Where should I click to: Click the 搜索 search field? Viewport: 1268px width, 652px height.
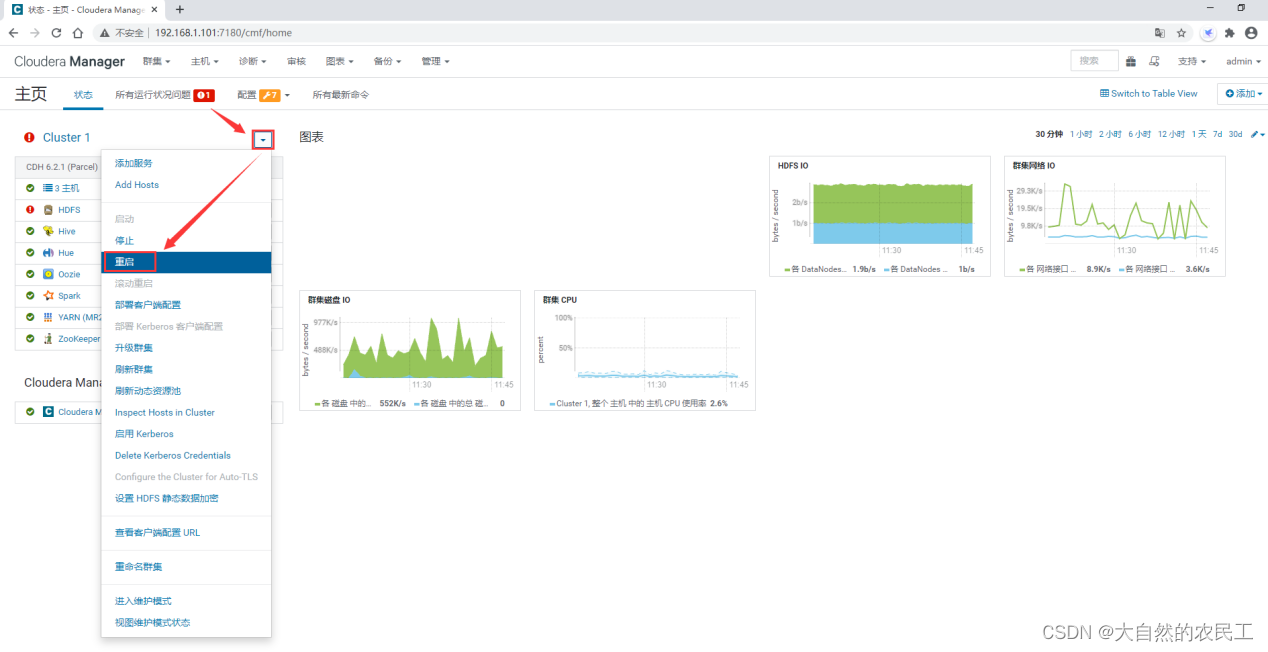coord(1094,61)
